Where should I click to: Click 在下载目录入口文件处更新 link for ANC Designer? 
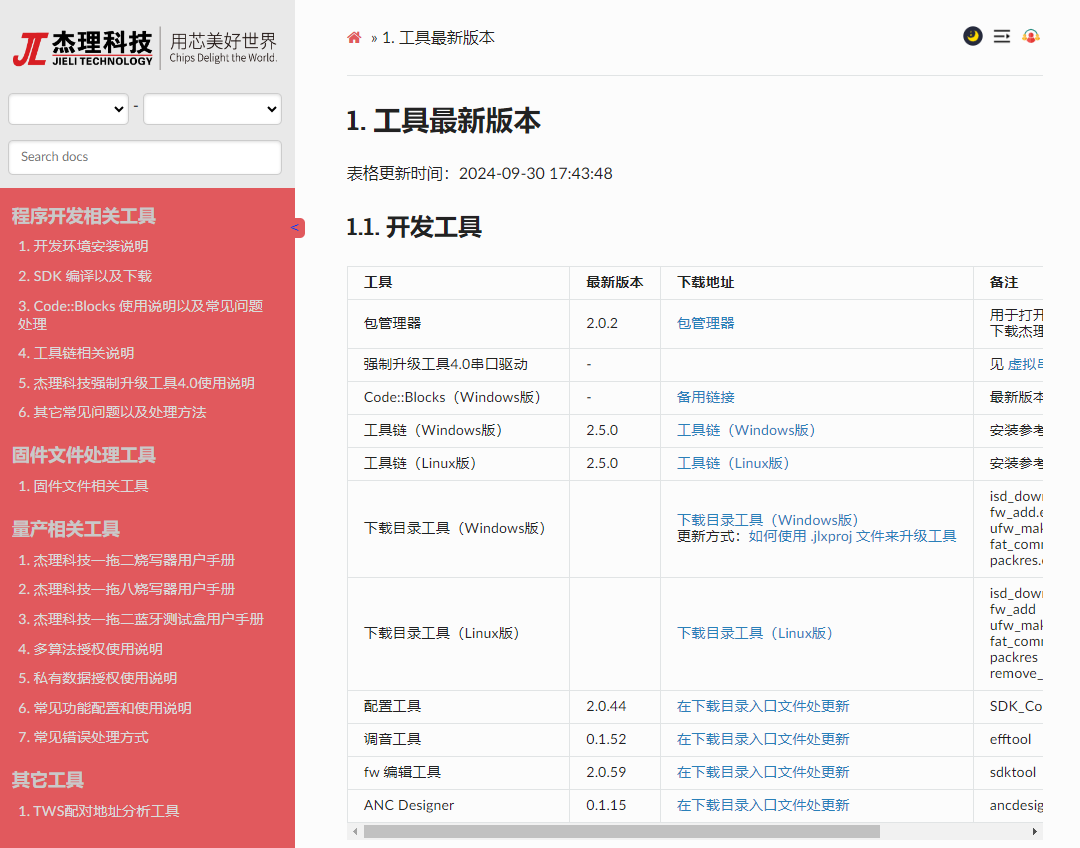tap(763, 805)
